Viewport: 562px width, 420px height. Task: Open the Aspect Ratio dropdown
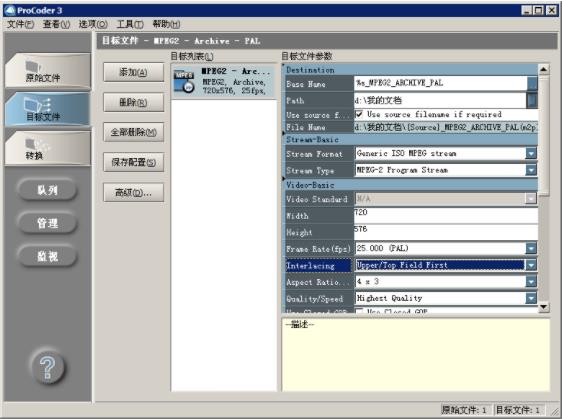531,281
